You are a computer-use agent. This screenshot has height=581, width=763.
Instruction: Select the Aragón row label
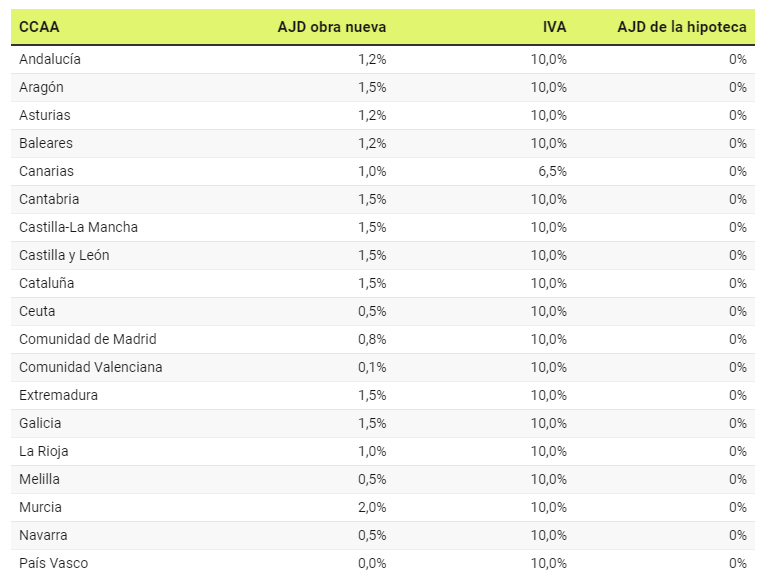tap(41, 88)
